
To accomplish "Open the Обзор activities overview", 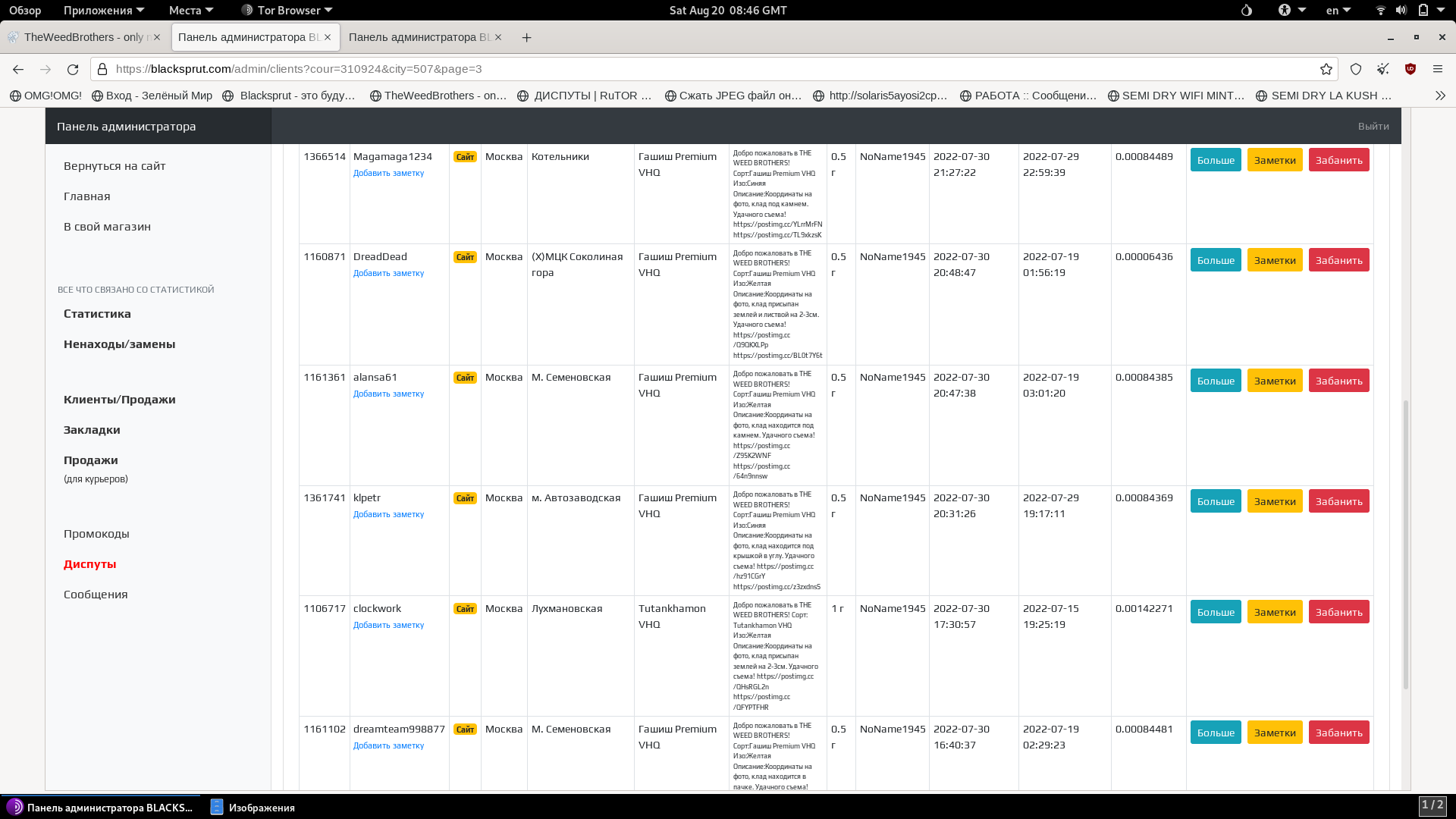I will [25, 11].
